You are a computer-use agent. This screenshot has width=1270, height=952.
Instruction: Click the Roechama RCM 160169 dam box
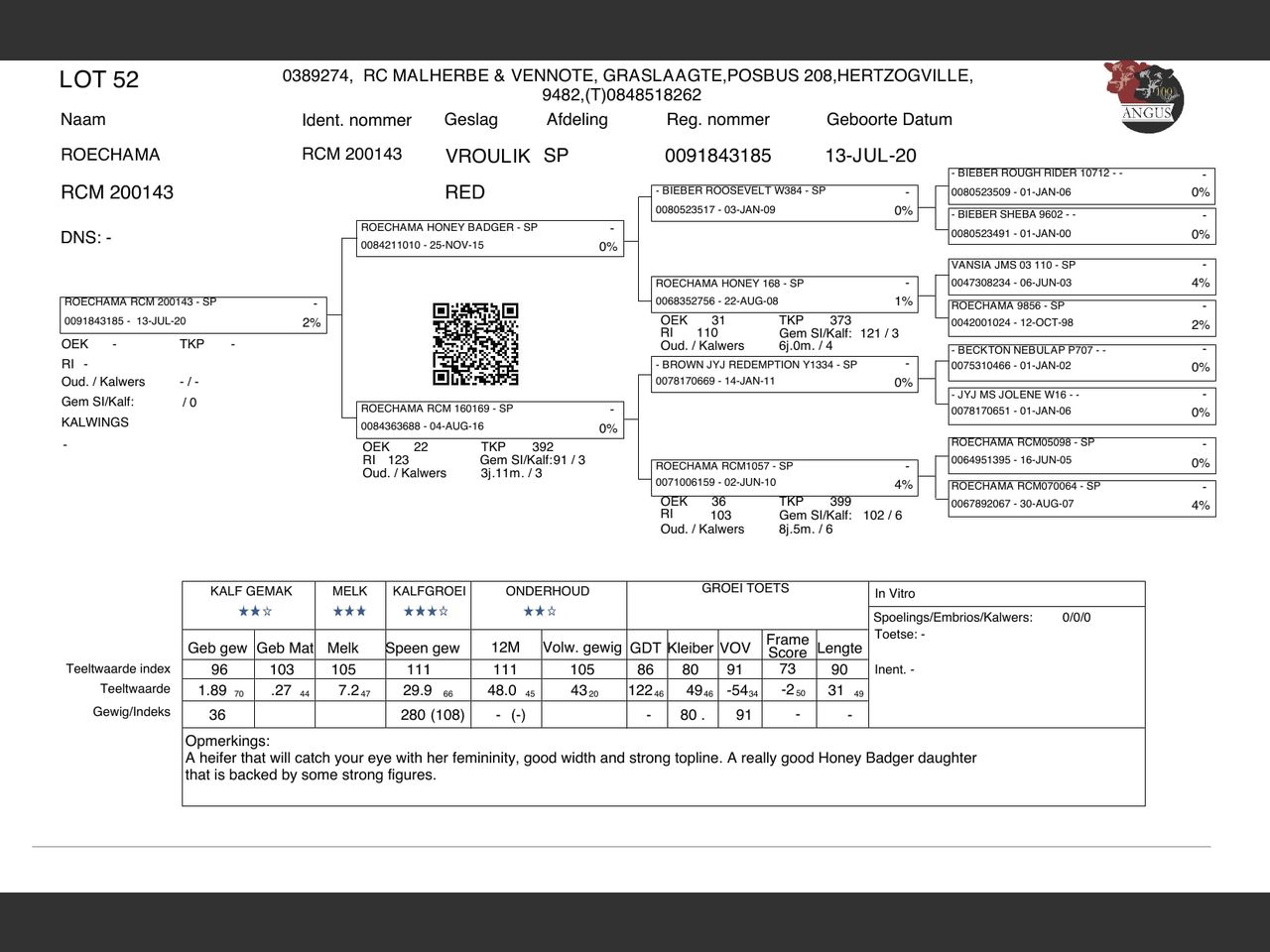click(490, 419)
